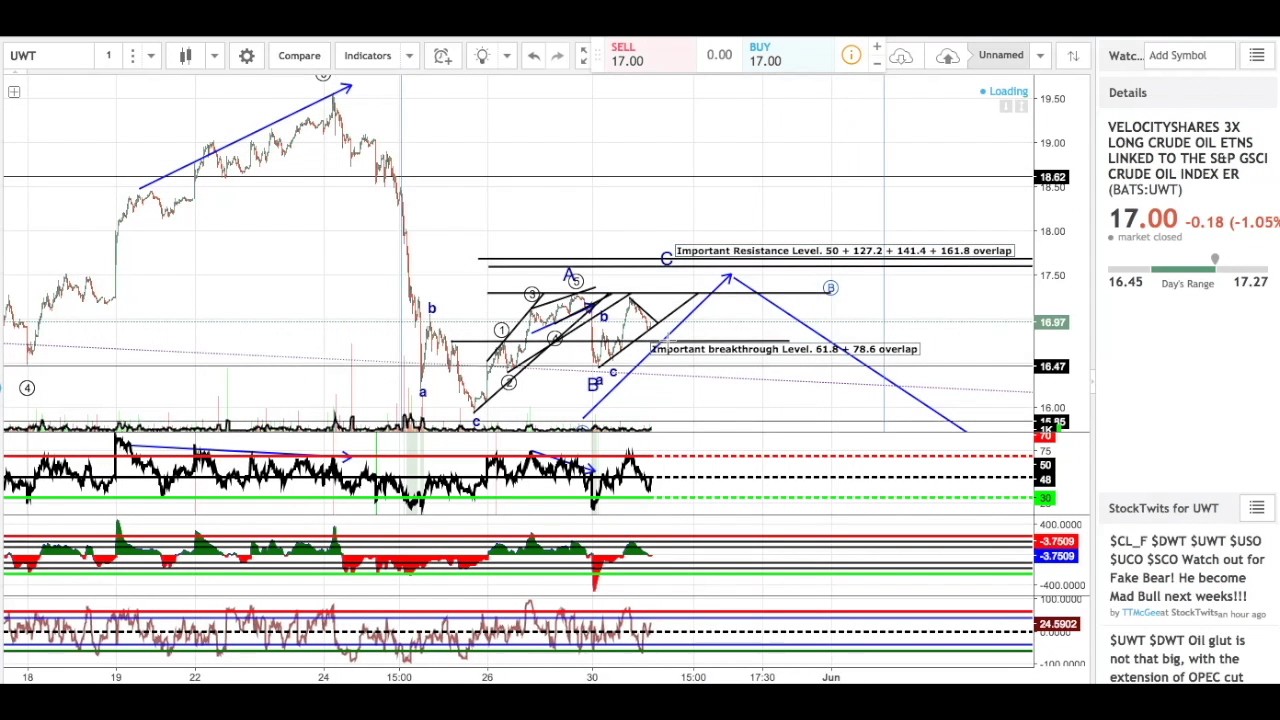Open the candlestick chart style selector
Image resolution: width=1280 pixels, height=720 pixels.
point(185,56)
